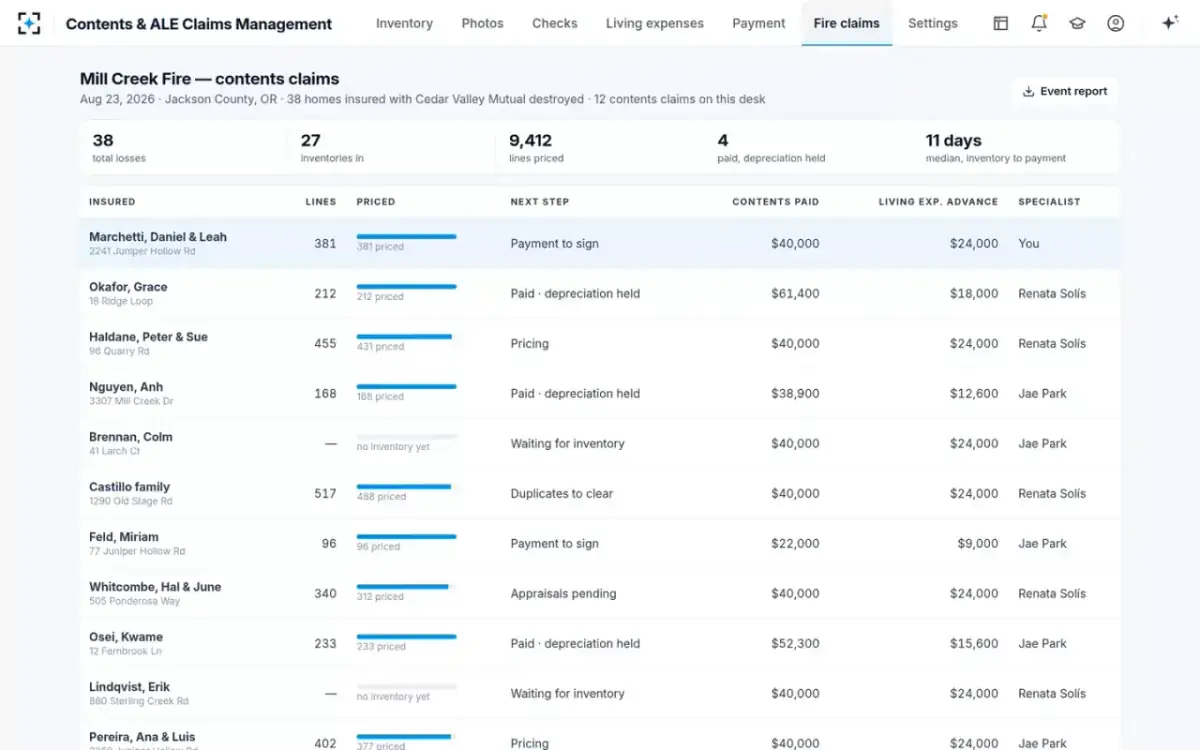Open the Brennan, Colm claim
Viewport: 1200px width, 750px height.
click(600, 443)
